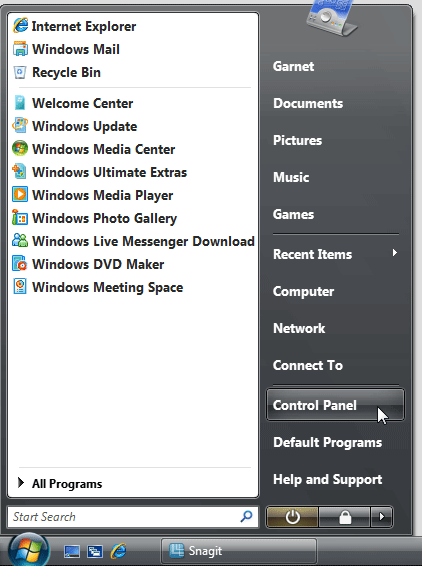Click the user account picture at top
The width and height of the screenshot is (422, 566).
(x=332, y=18)
